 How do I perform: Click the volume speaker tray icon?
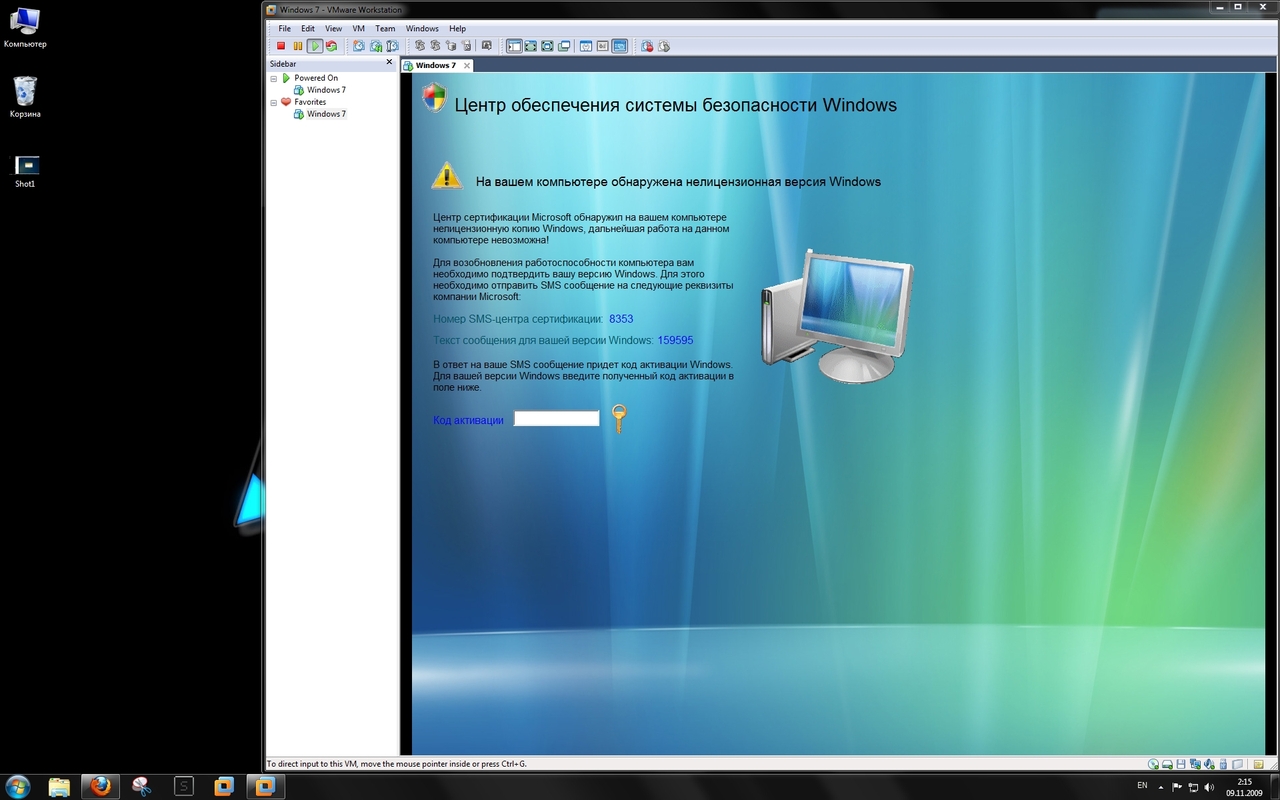(x=1207, y=786)
